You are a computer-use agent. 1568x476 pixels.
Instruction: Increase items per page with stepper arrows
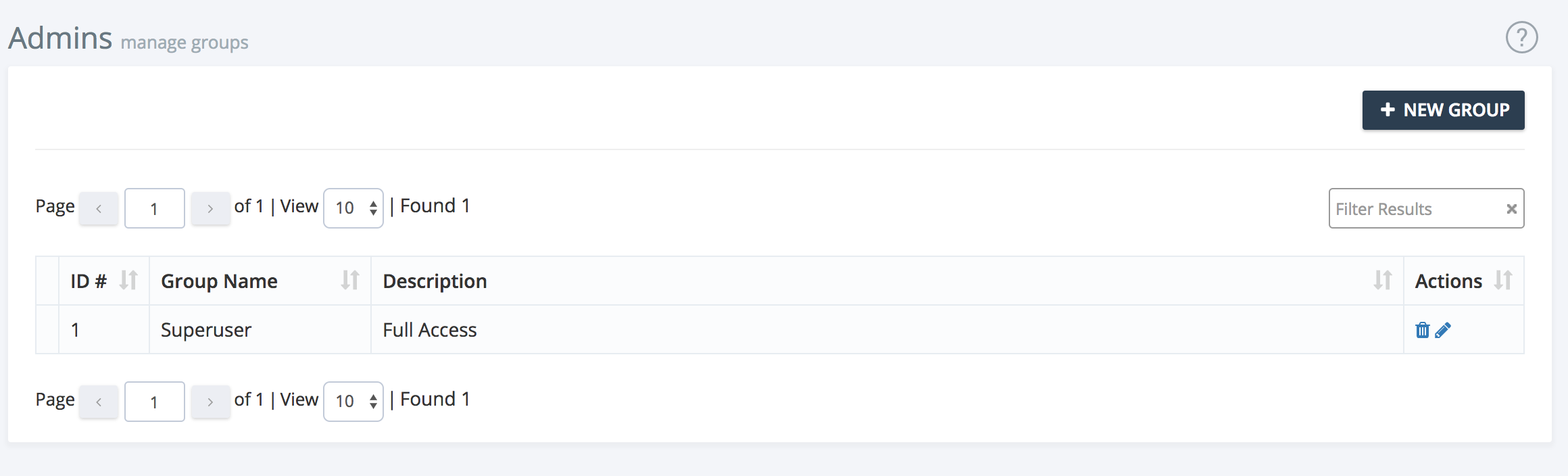372,204
